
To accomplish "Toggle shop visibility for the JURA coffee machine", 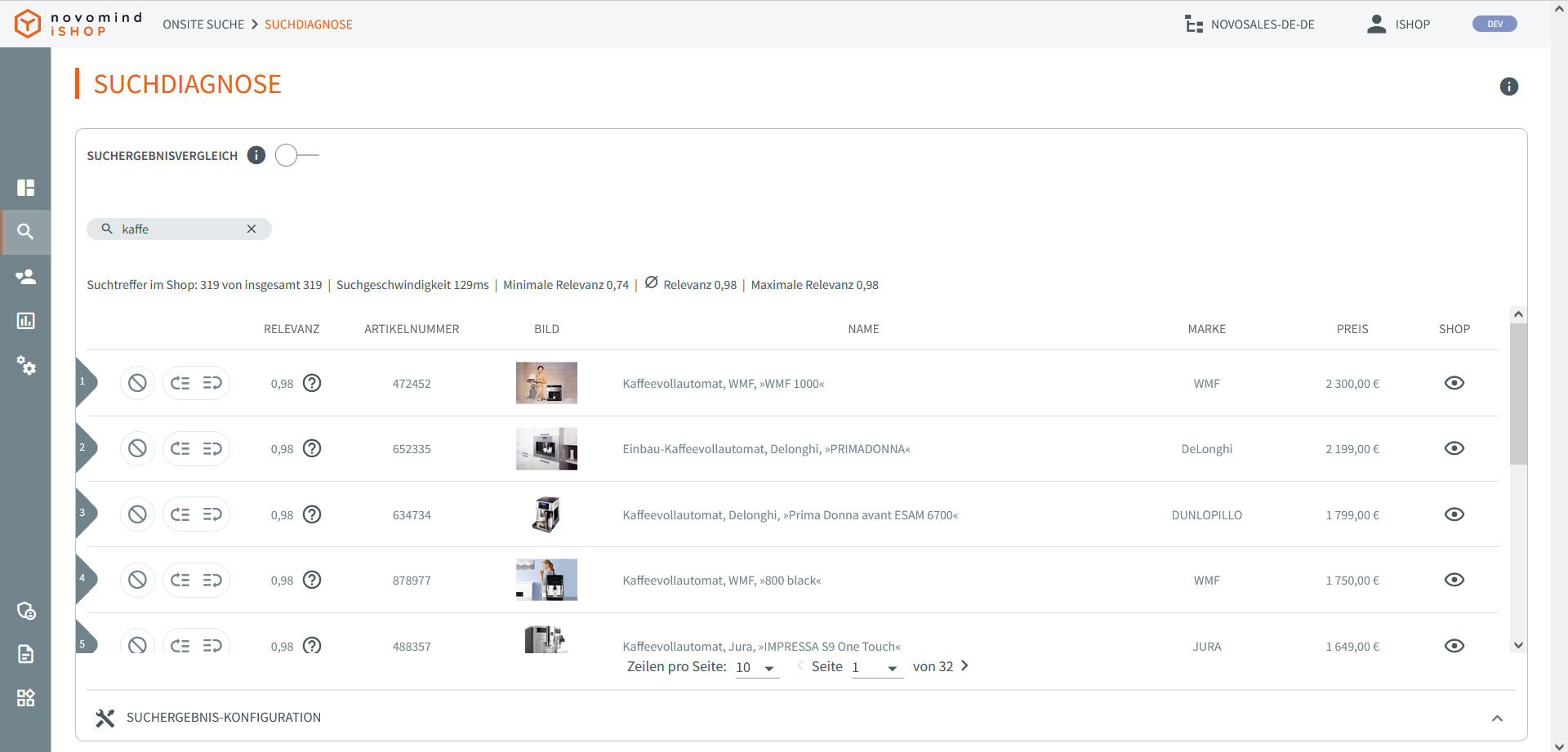I will coord(1456,646).
